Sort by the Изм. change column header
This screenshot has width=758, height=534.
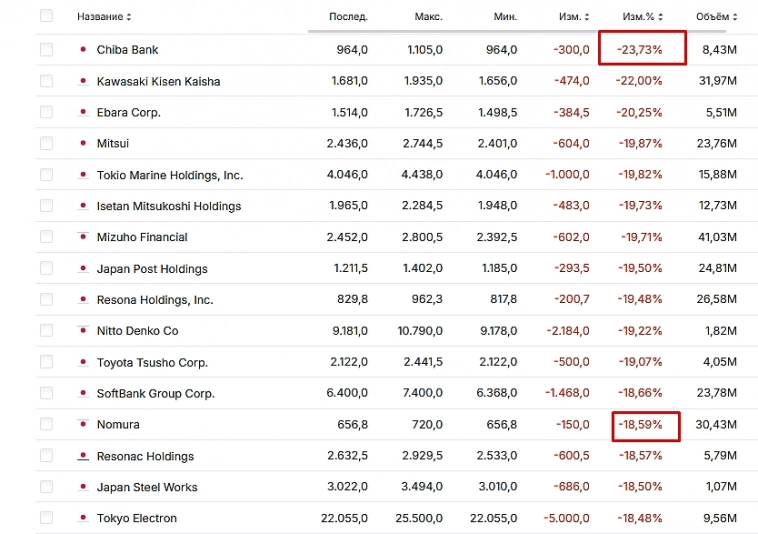click(x=573, y=17)
